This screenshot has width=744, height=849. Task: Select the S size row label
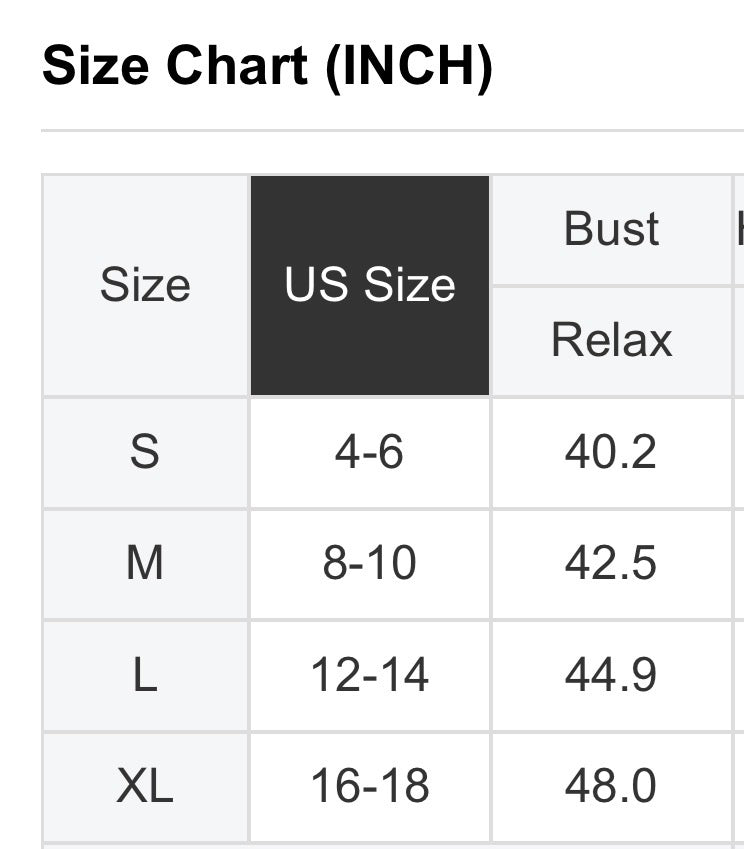point(145,452)
